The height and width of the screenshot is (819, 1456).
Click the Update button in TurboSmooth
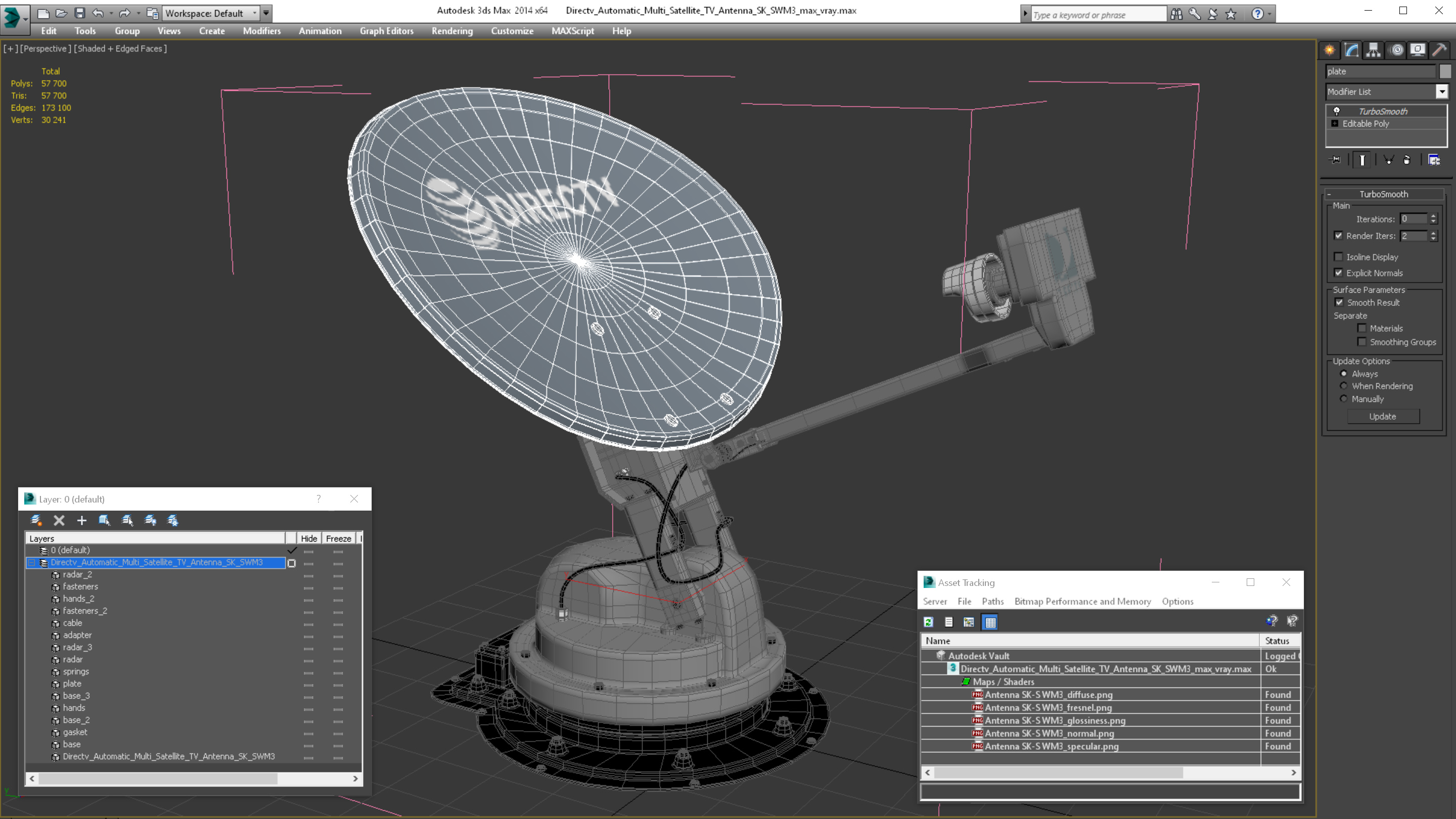point(1383,417)
